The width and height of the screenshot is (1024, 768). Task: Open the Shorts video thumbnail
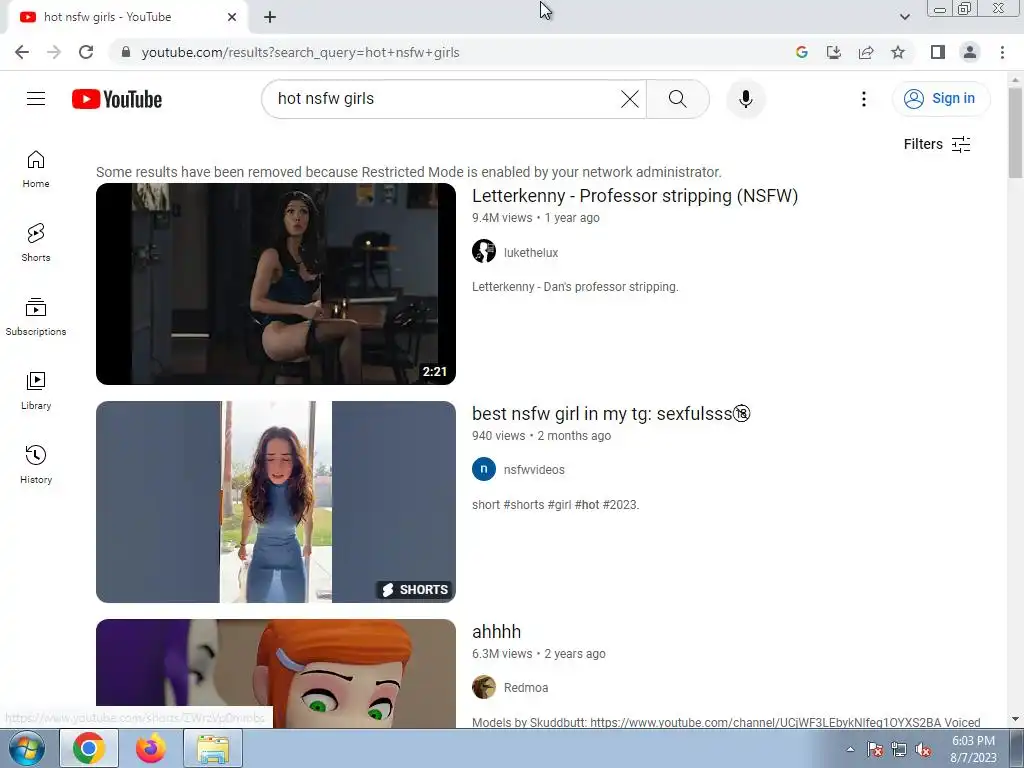276,502
